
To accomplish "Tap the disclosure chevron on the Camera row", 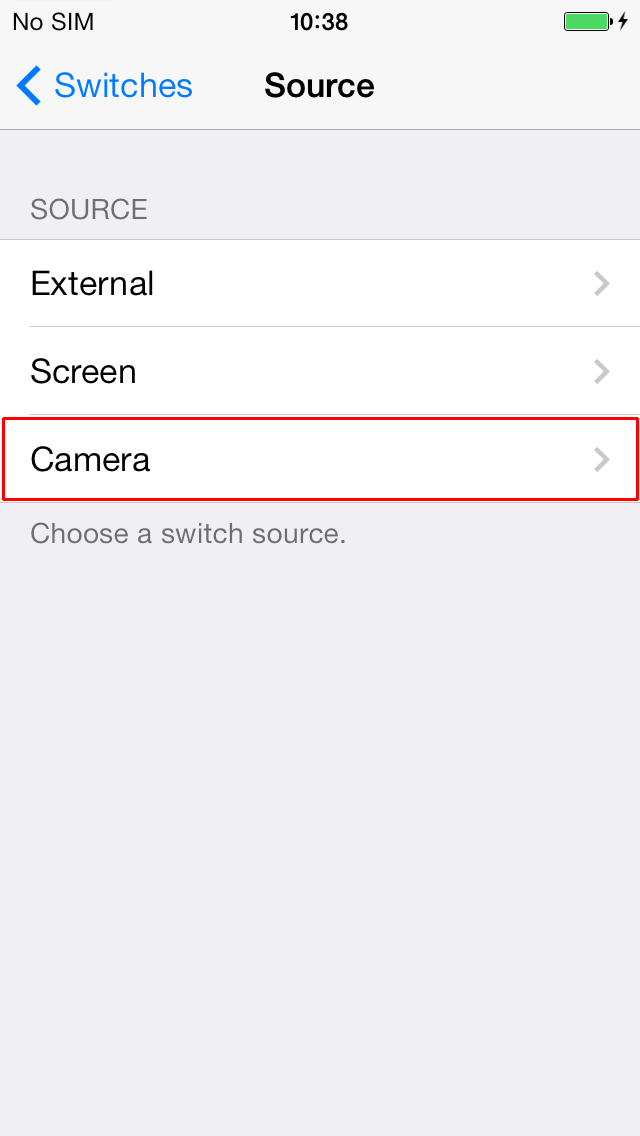I will tap(602, 459).
